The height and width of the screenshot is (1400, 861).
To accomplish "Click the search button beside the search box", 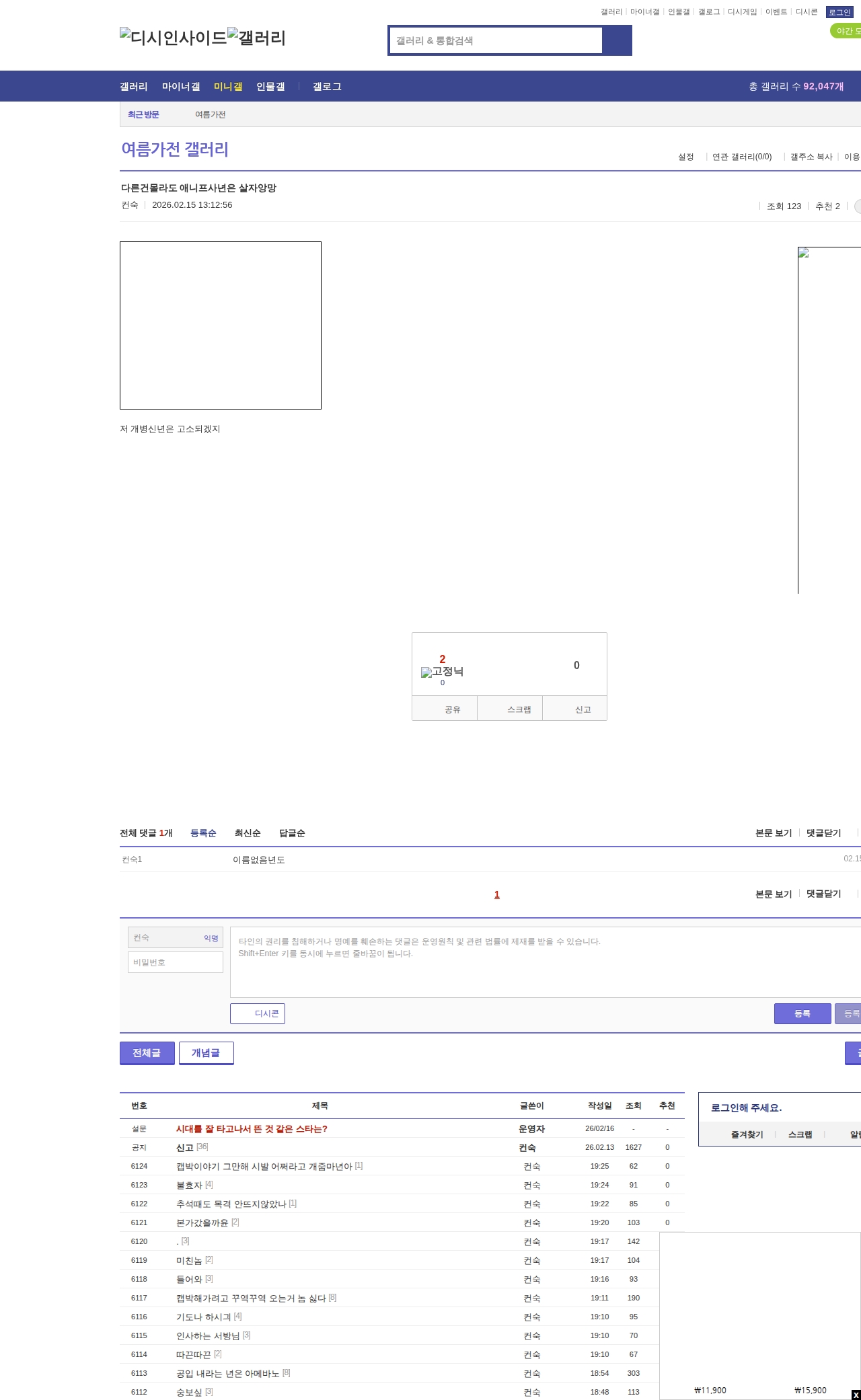I will tap(617, 40).
